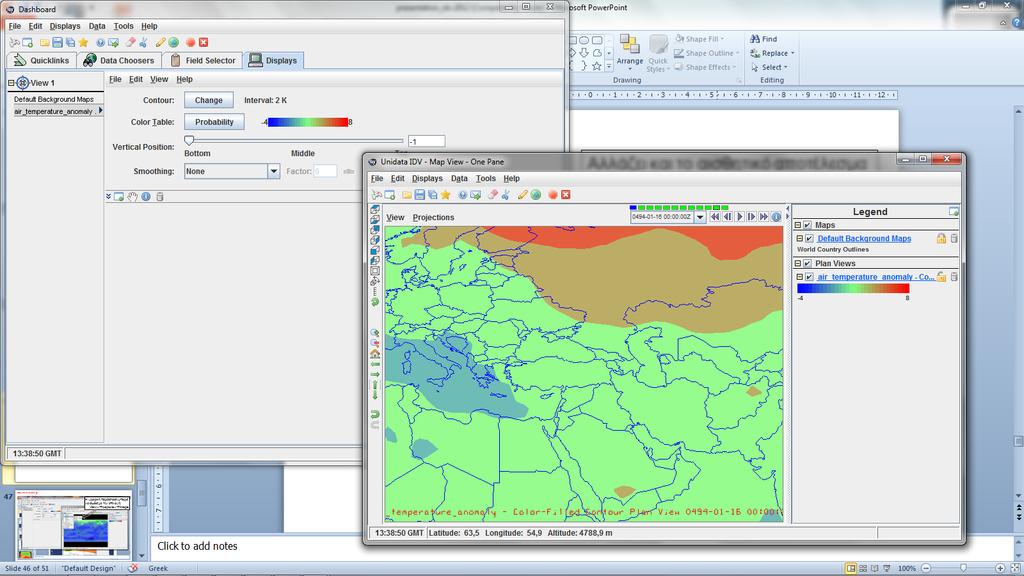Switch to the Data Choosers tab
This screenshot has height=576, width=1024.
(120, 60)
